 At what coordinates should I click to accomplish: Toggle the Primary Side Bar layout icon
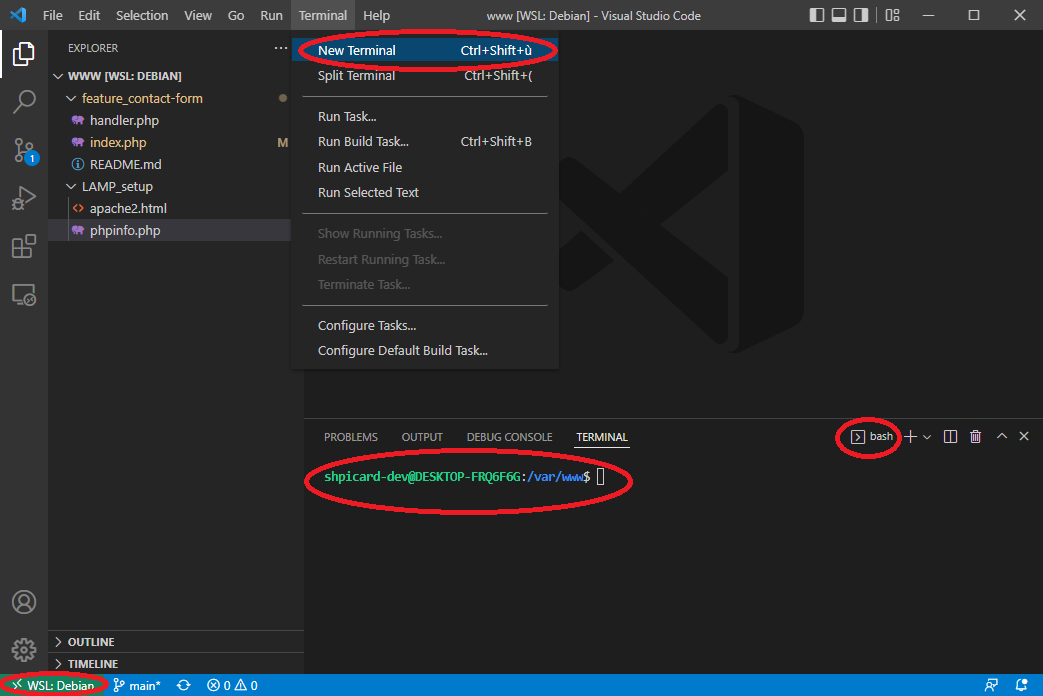click(817, 15)
